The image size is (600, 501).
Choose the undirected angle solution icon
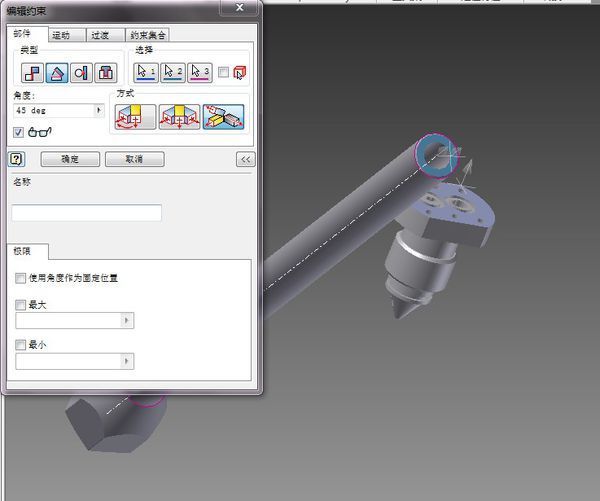[179, 117]
